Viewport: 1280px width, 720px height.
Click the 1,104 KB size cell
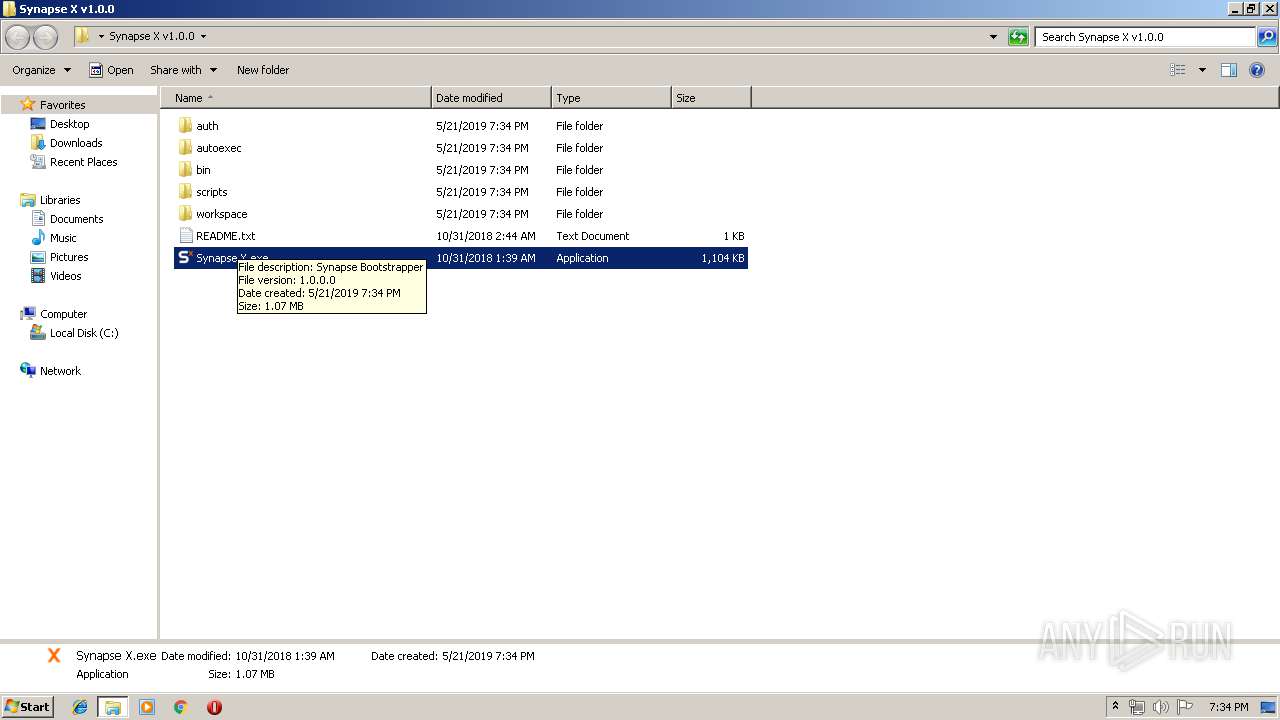(723, 258)
